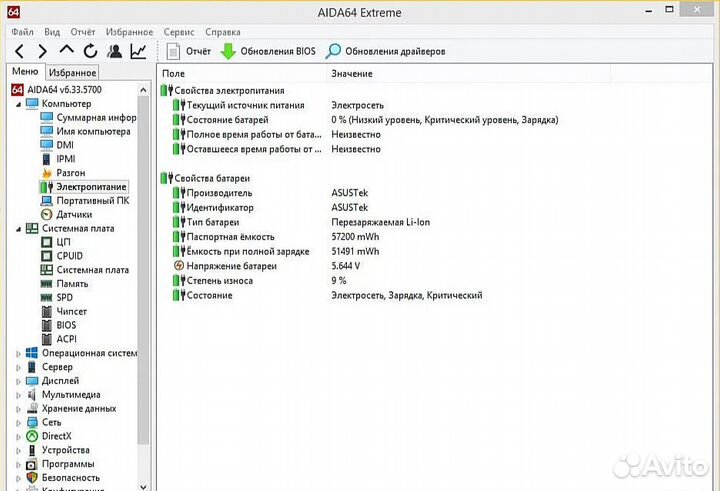Click the Мультимедиа speaker icon
Viewport: 720px width, 491px height.
click(x=32, y=395)
